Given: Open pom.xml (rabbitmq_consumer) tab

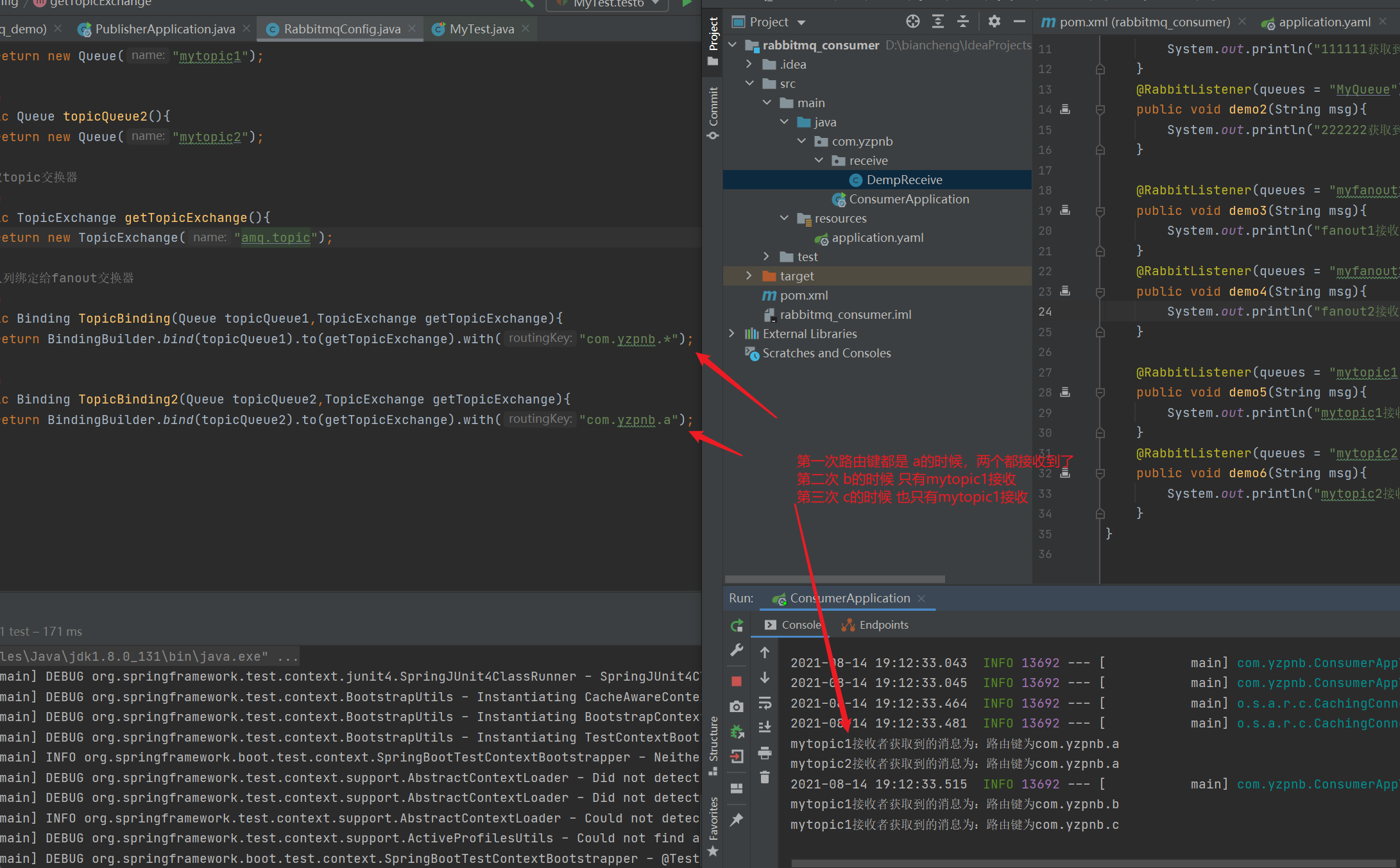Looking at the screenshot, I should (x=1145, y=22).
